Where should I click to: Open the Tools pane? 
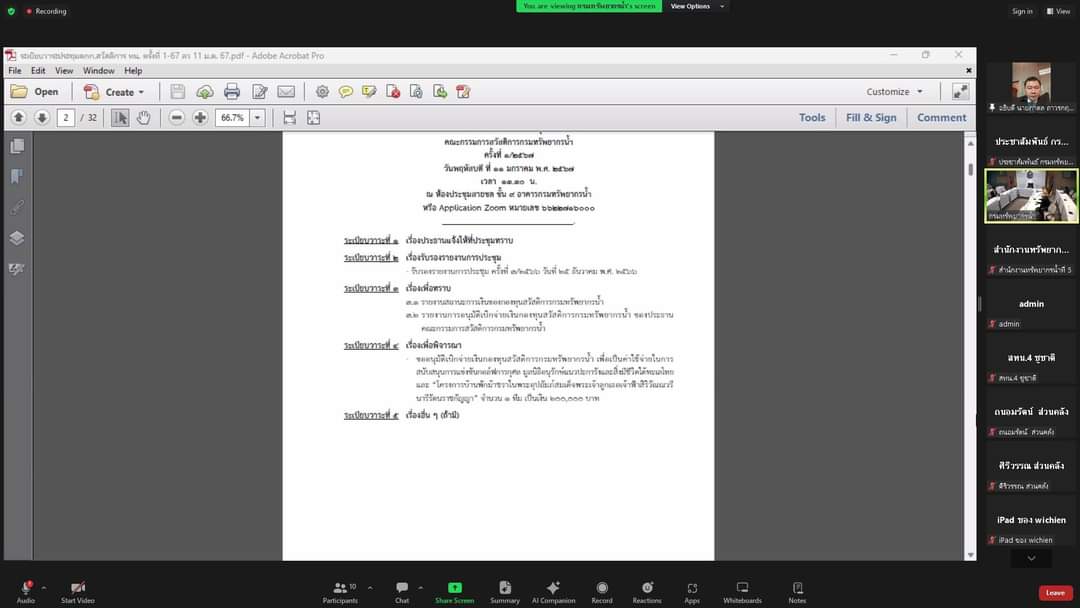tap(812, 118)
